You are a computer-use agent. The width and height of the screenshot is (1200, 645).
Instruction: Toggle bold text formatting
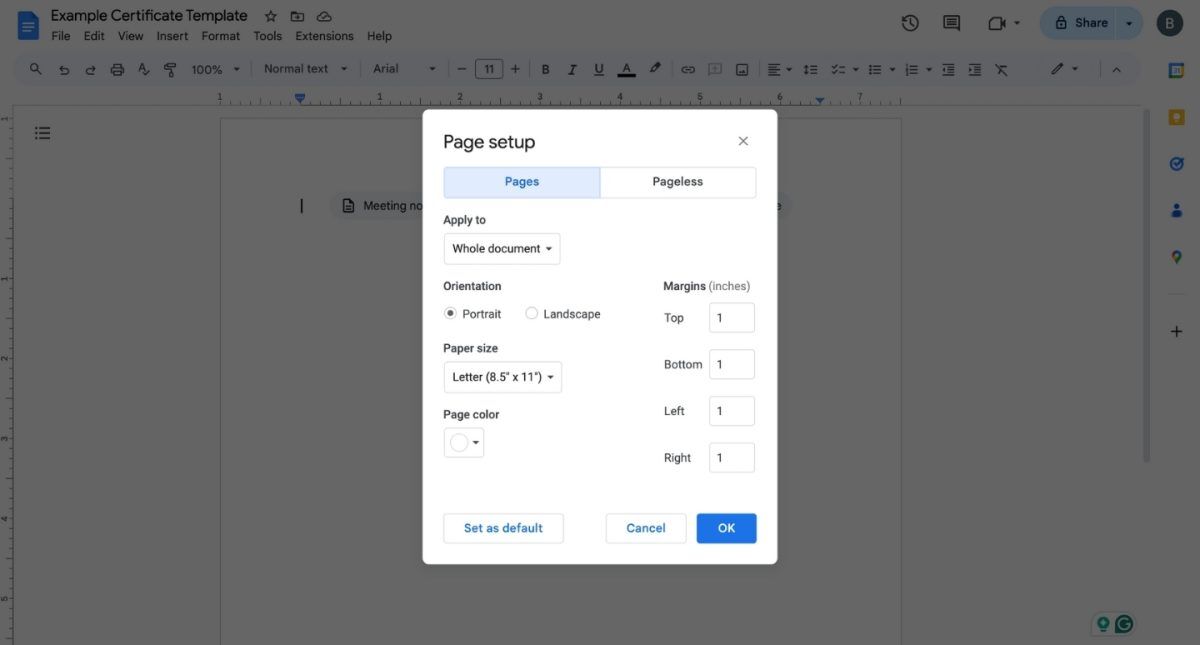545,68
